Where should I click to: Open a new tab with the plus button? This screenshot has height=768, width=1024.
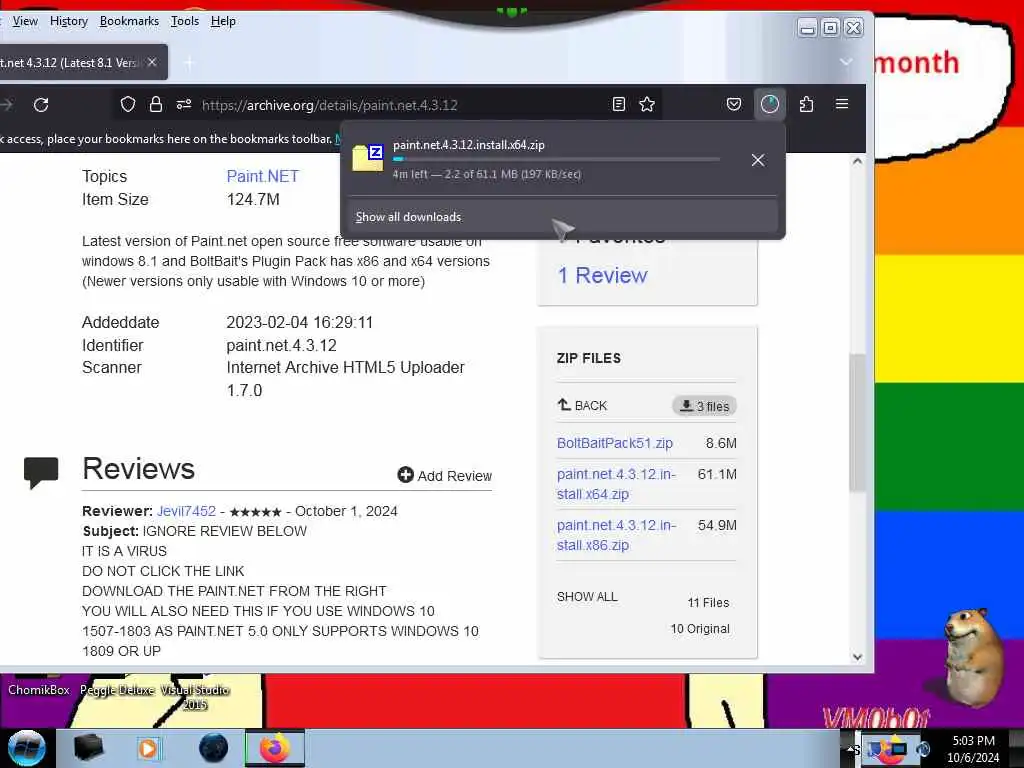pyautogui.click(x=189, y=63)
